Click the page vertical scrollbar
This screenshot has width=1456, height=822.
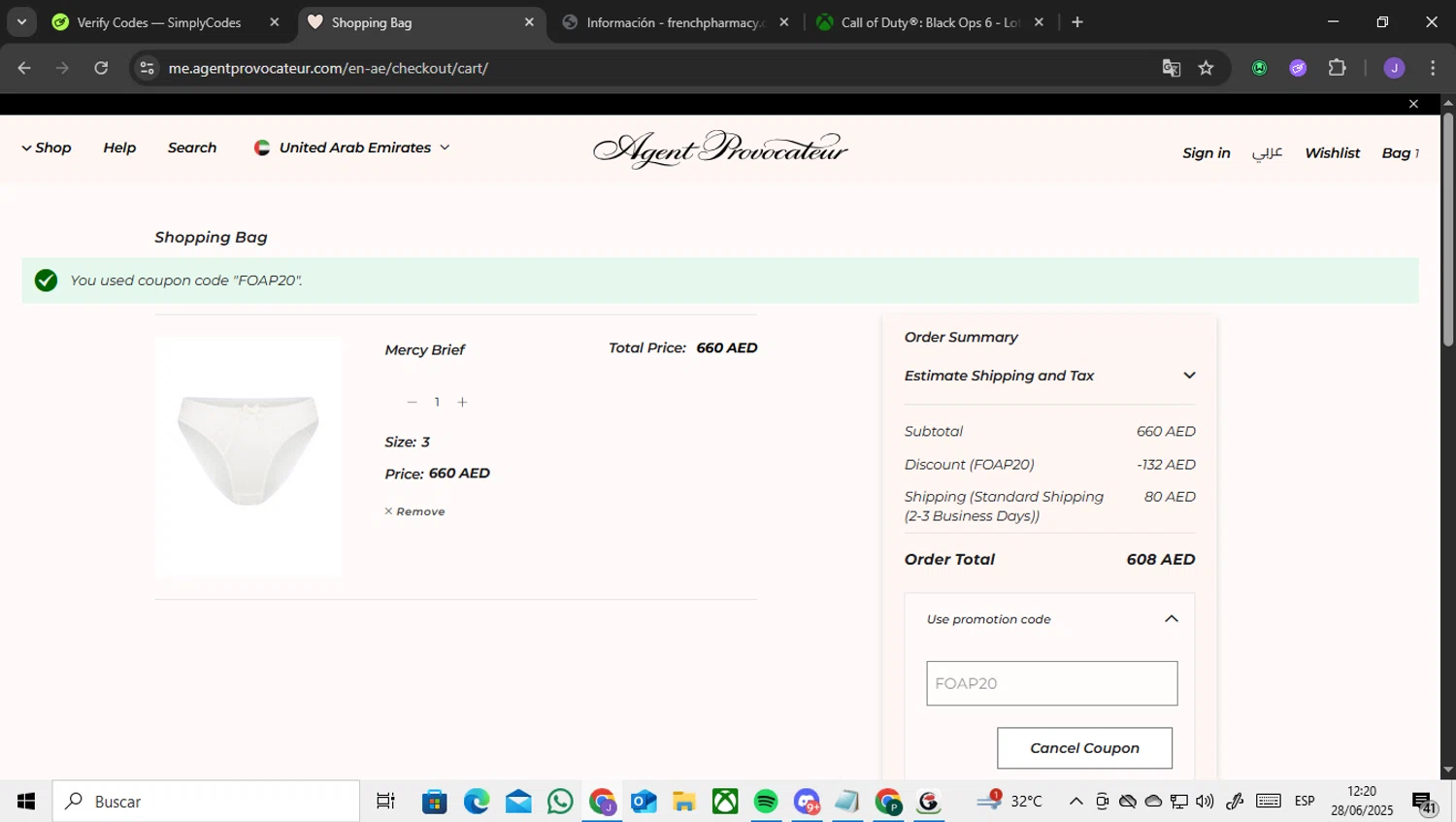[1447, 229]
